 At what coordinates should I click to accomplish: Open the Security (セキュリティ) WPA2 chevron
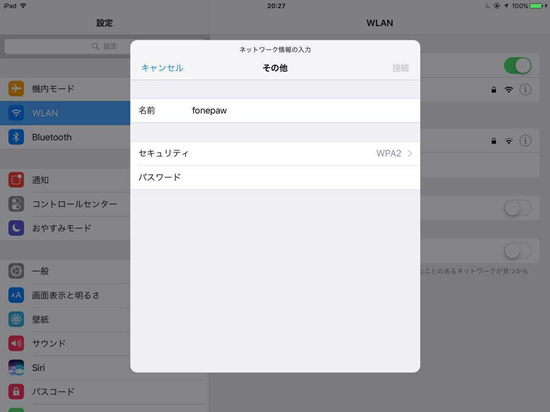click(410, 154)
